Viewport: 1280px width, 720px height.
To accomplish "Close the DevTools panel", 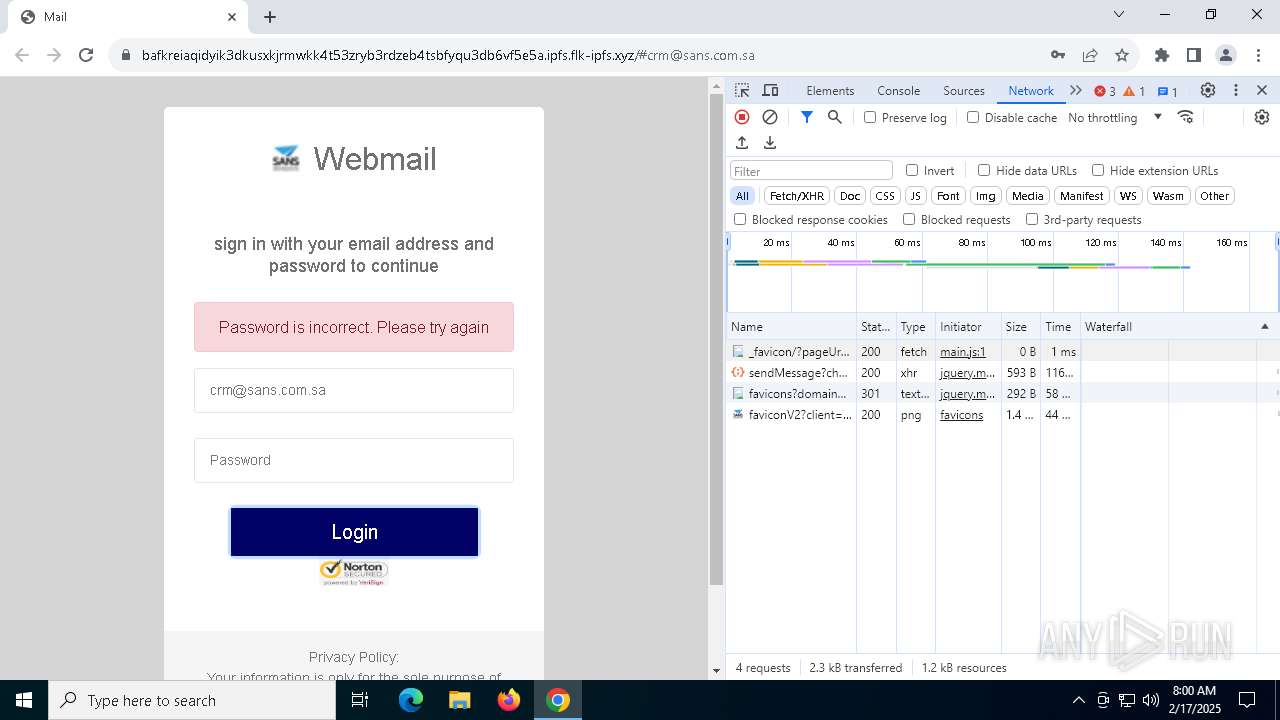I will point(1262,90).
